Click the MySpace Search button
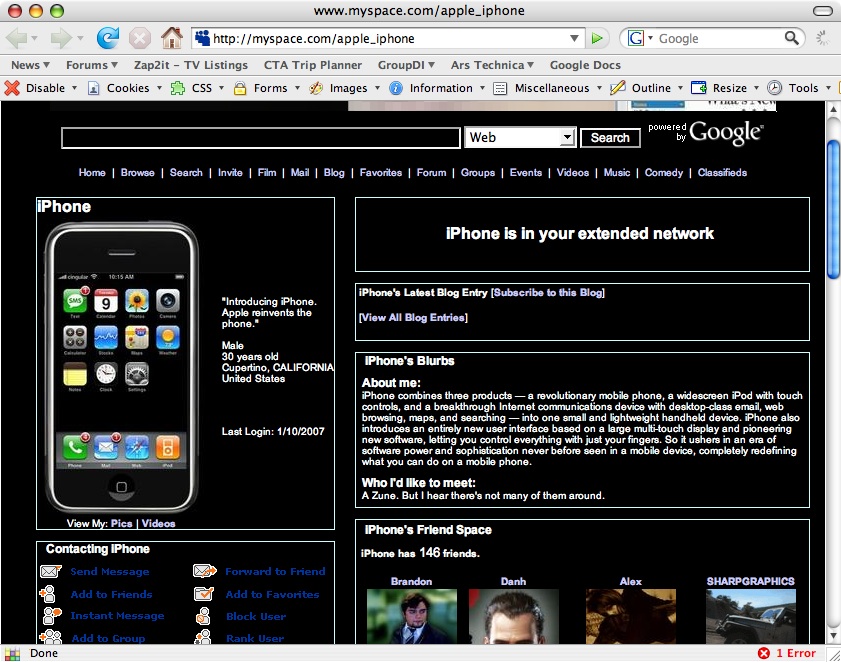Image resolution: width=841 pixels, height=662 pixels. point(610,138)
